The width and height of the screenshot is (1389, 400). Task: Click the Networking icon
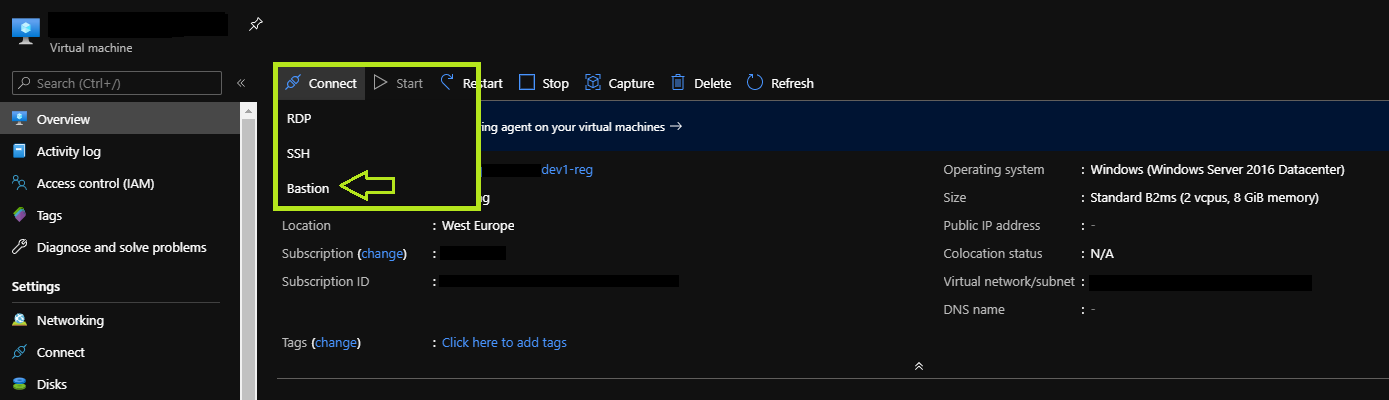[x=19, y=320]
